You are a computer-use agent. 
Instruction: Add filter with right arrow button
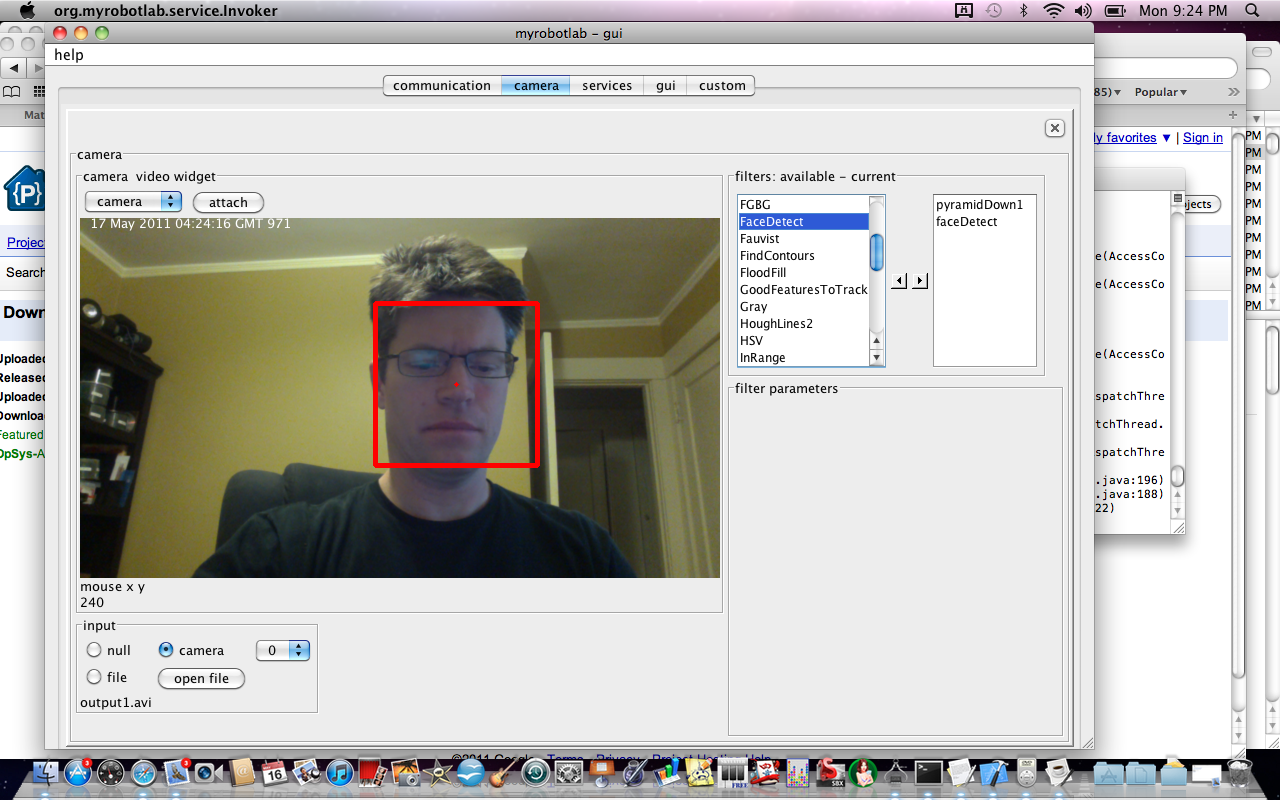click(x=920, y=281)
